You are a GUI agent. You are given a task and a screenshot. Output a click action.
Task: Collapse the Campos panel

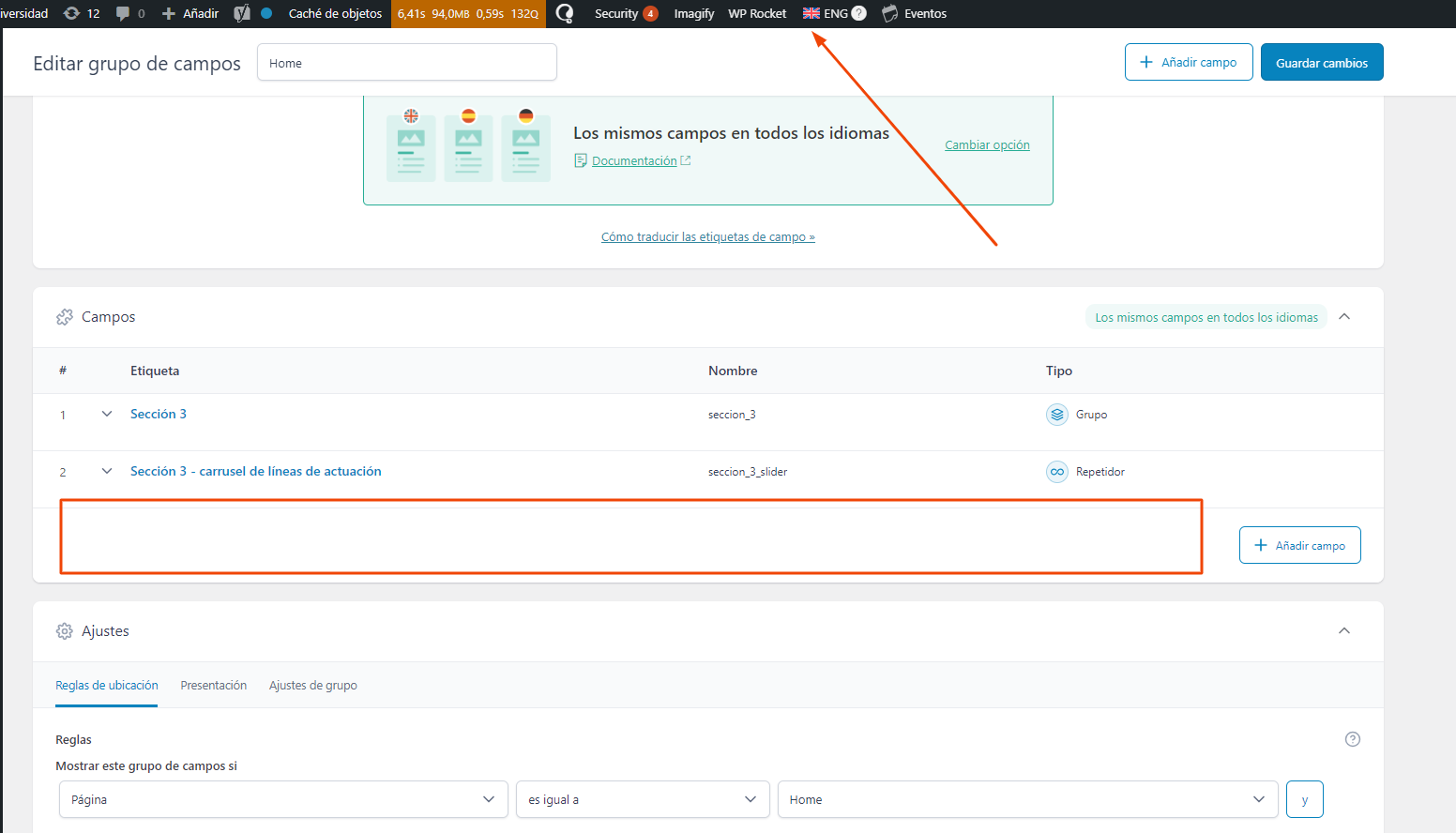[1344, 317]
